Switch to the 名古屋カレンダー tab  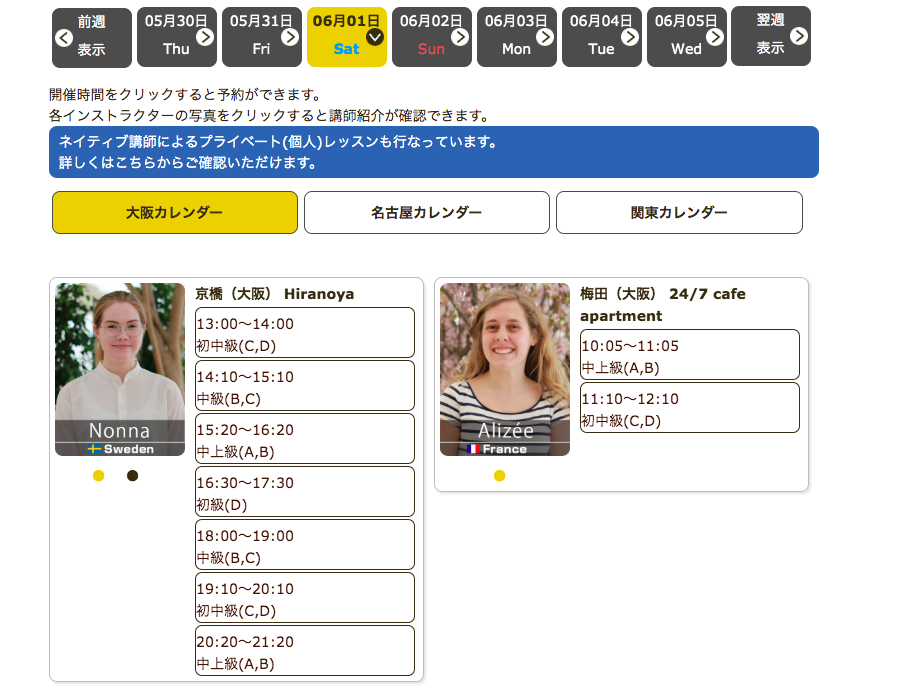(x=427, y=213)
